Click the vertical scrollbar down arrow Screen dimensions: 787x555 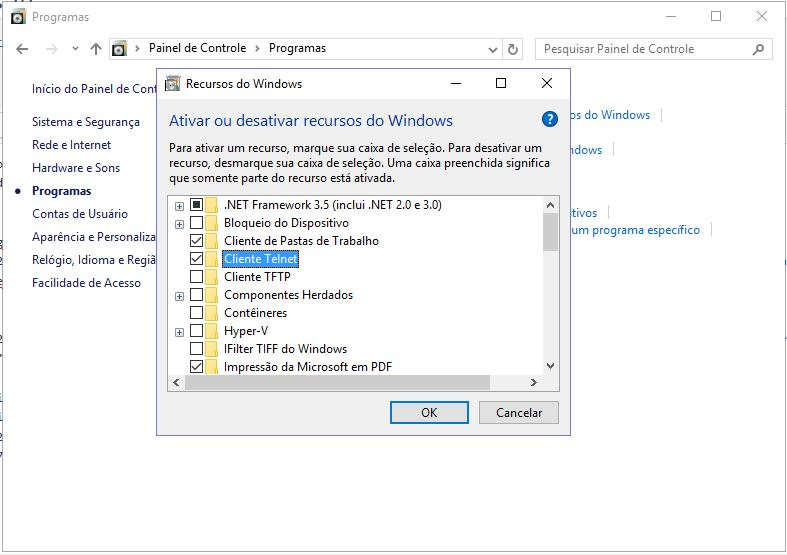click(x=550, y=366)
